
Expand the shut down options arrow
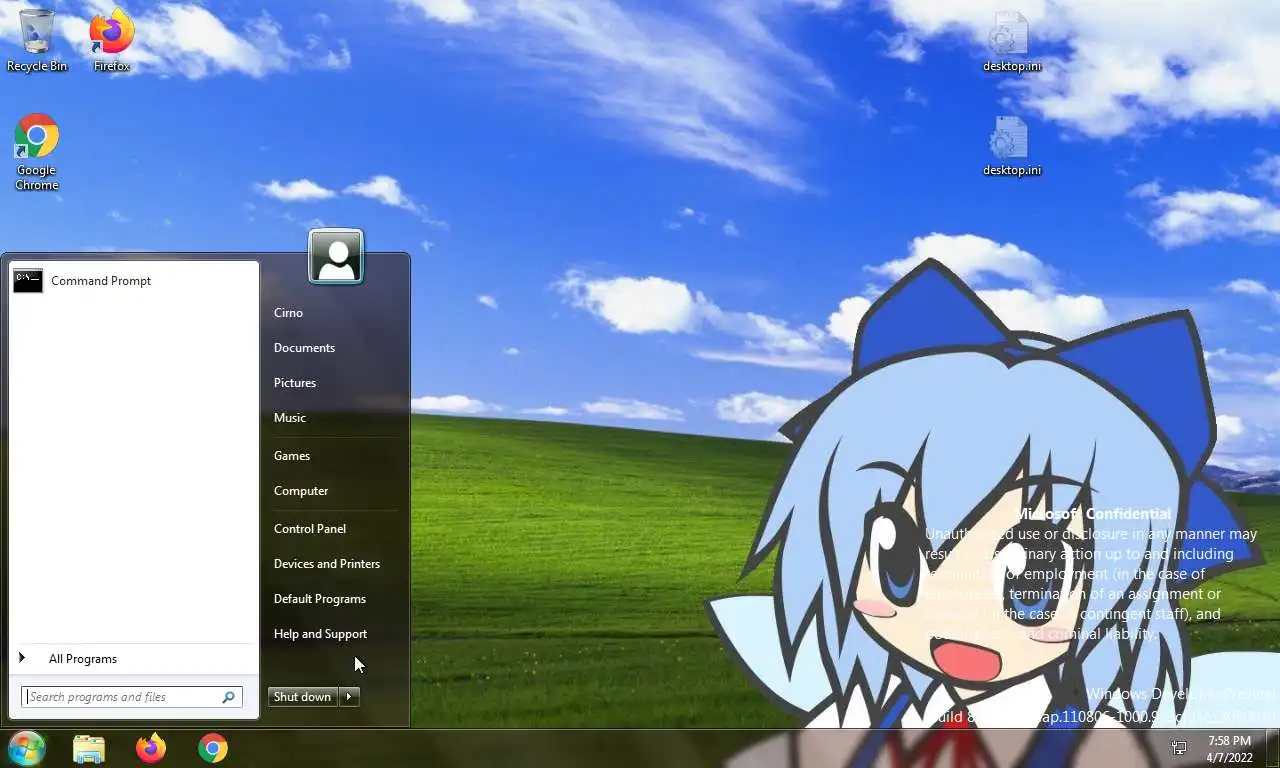(x=349, y=697)
